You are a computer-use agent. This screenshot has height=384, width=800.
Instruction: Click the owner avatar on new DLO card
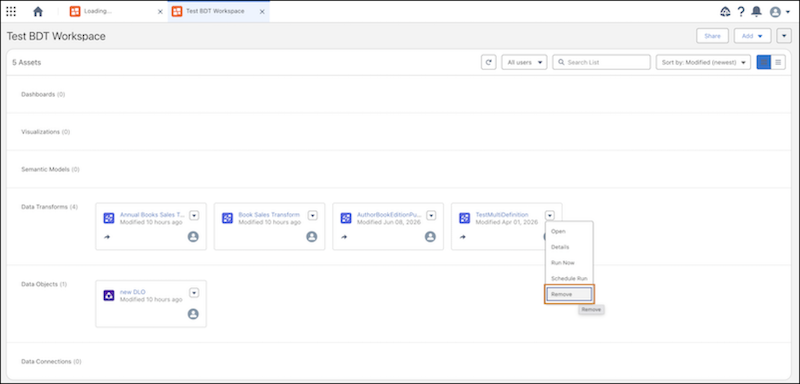coord(193,314)
